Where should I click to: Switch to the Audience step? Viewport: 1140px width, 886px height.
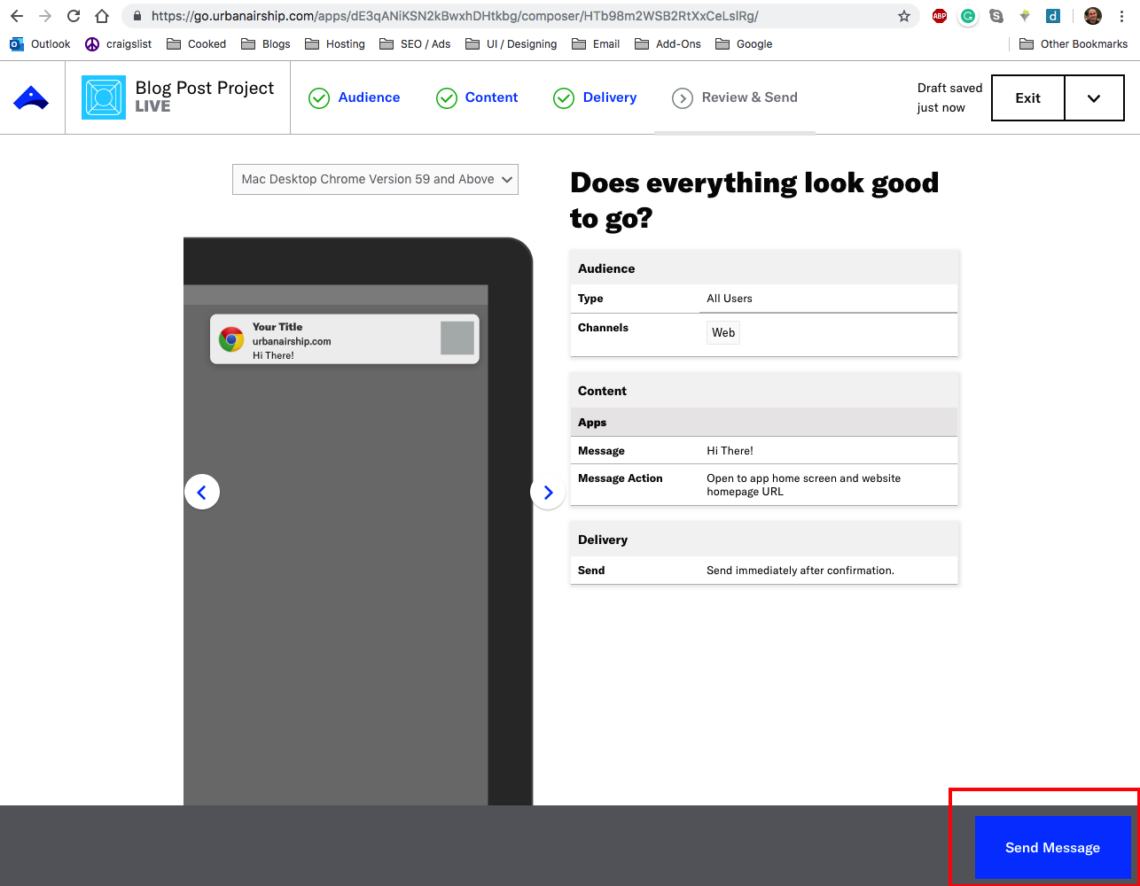tap(369, 97)
